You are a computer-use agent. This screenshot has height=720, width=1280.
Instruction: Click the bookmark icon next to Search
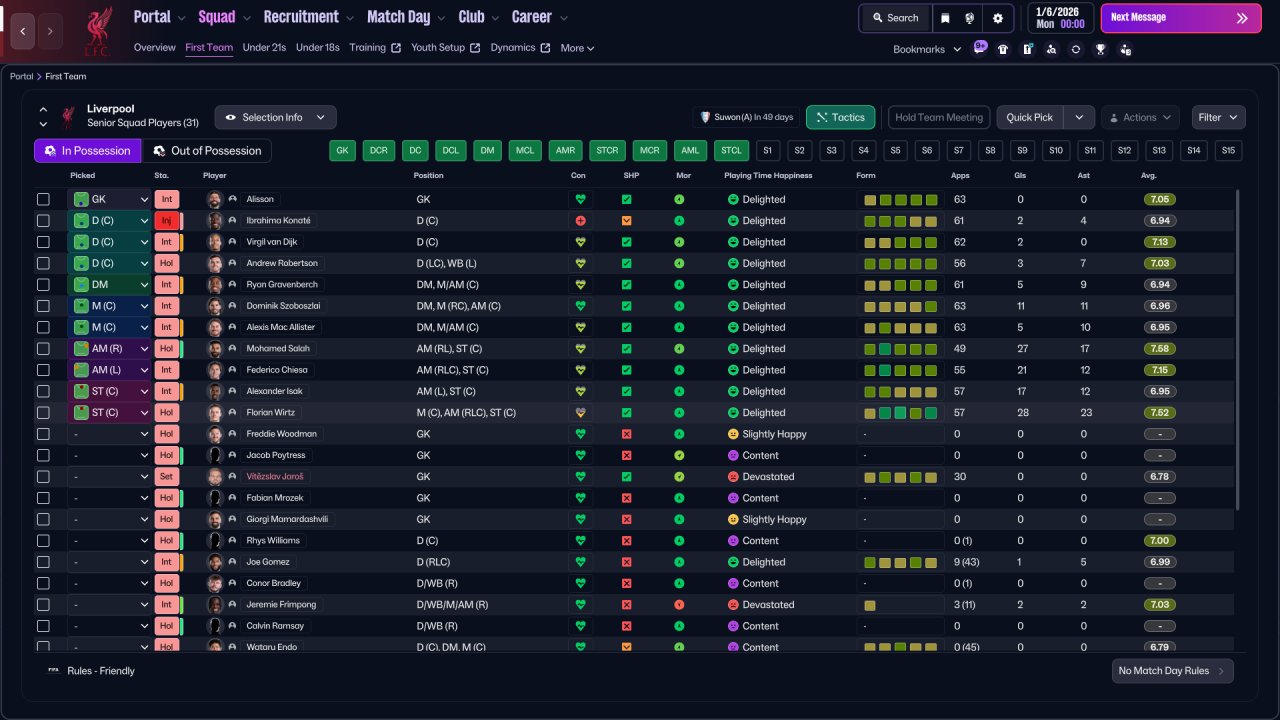945,18
